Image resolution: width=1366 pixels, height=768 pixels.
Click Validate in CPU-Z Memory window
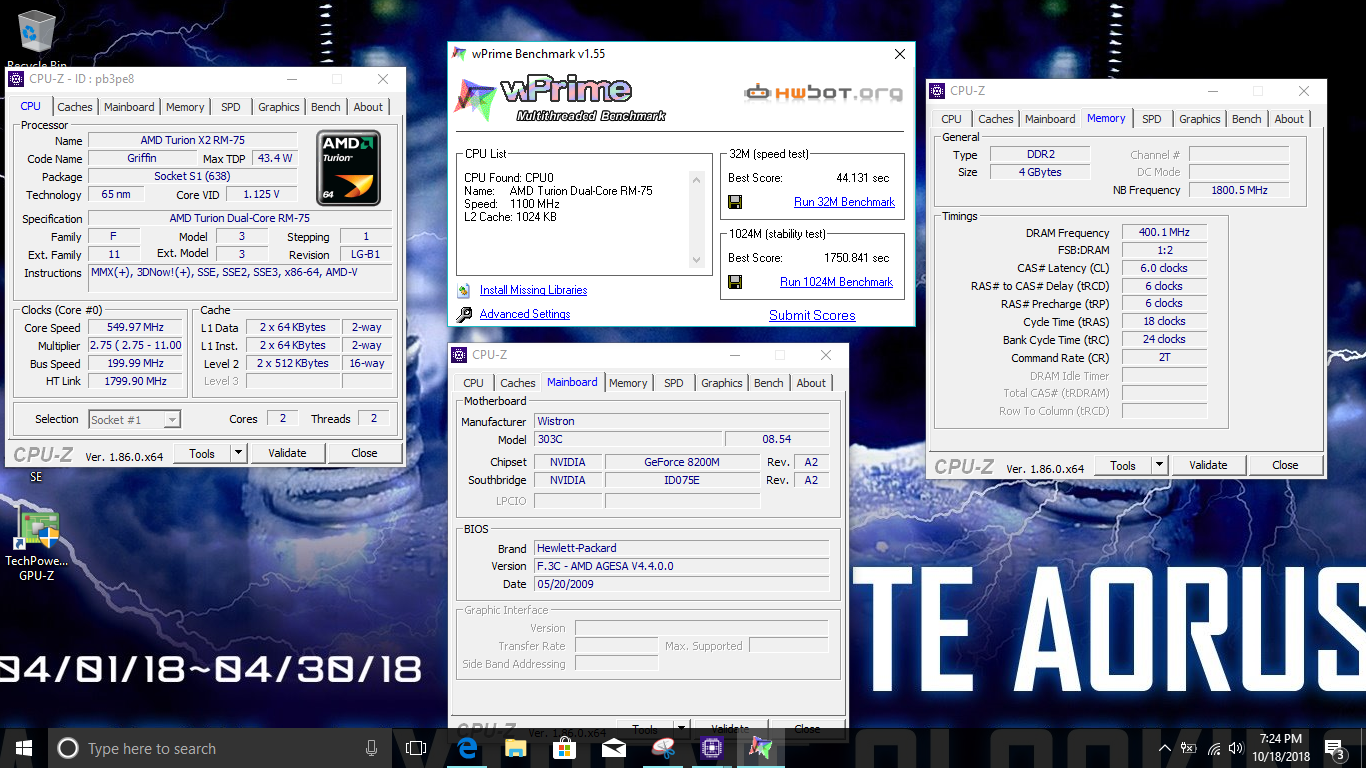click(x=1208, y=465)
